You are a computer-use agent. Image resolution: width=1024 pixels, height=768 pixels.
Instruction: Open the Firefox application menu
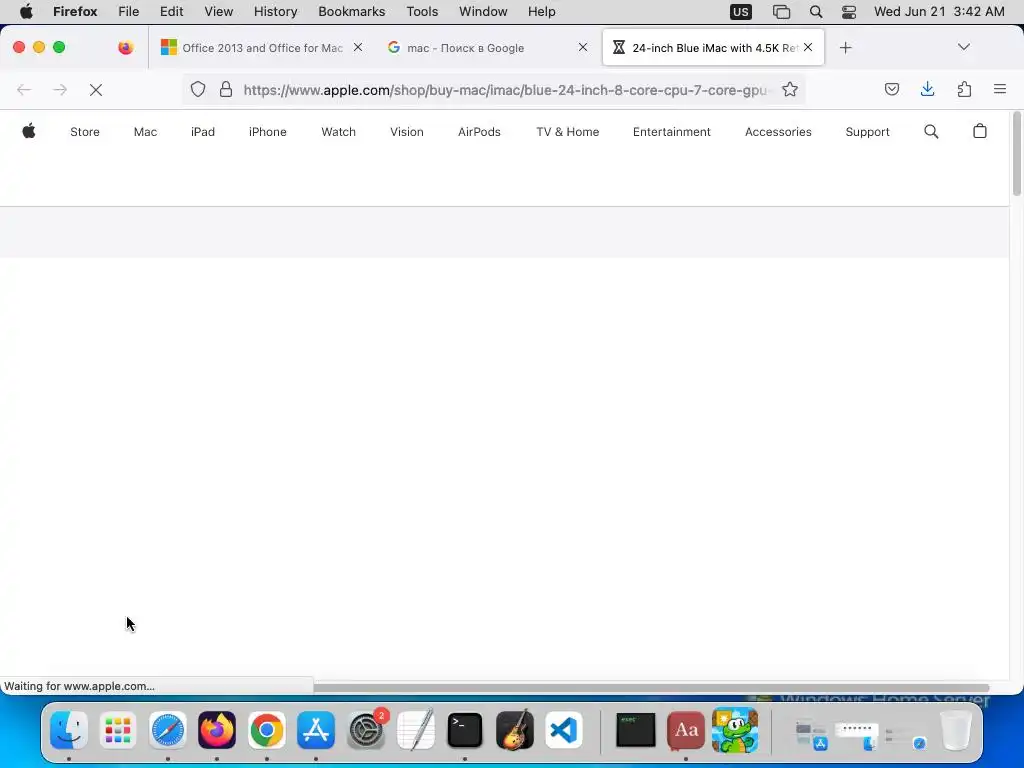[x=75, y=12]
